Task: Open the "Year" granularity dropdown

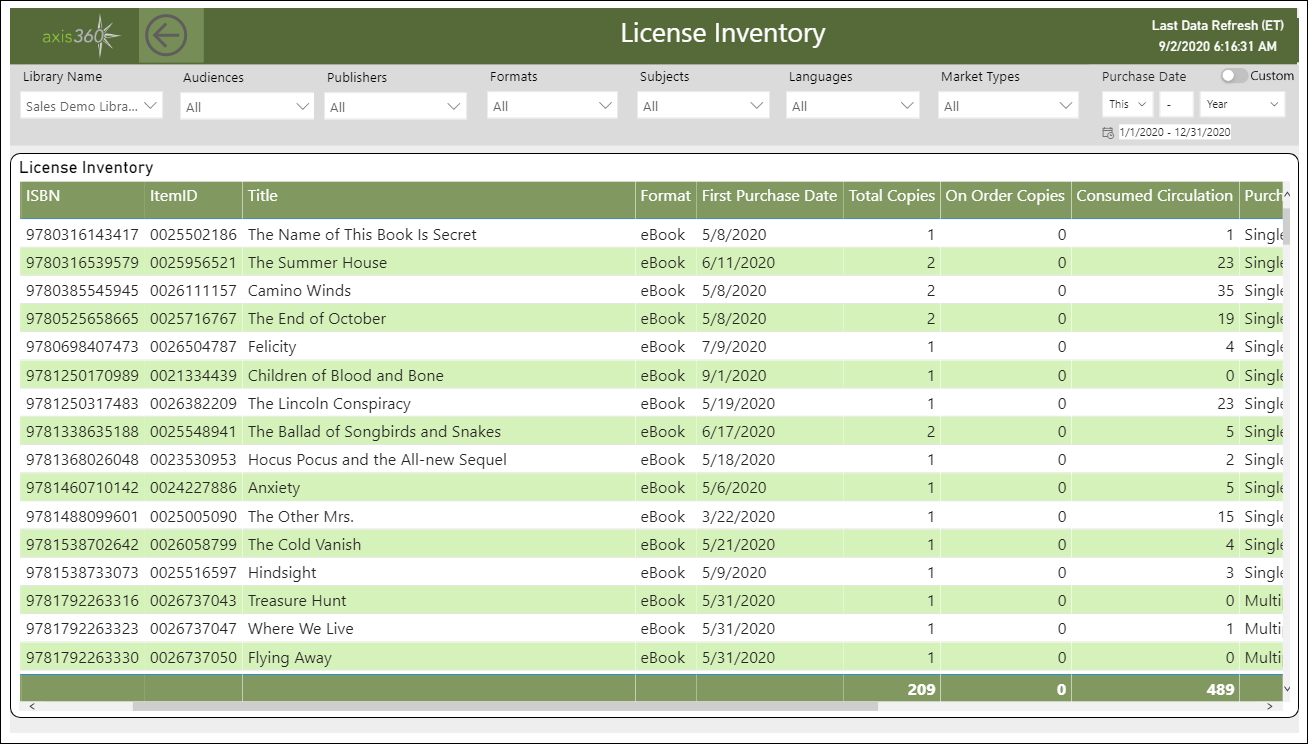Action: coord(1242,103)
